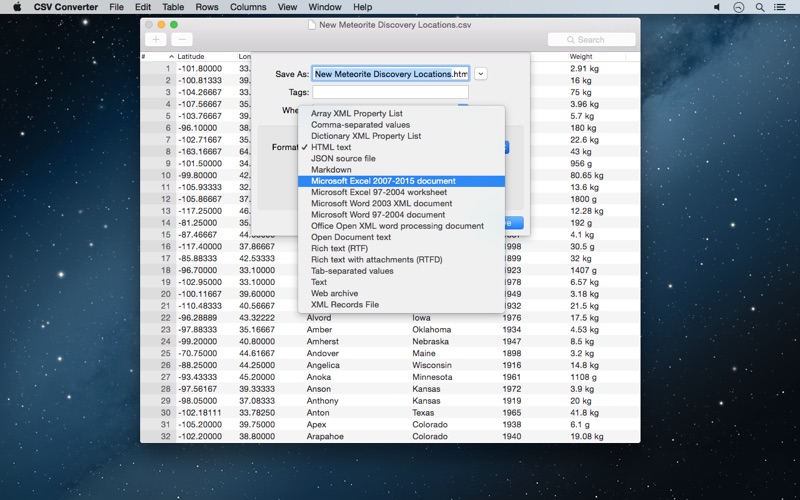Click the Time Machine clock icon
800x500 pixels.
(738, 7)
